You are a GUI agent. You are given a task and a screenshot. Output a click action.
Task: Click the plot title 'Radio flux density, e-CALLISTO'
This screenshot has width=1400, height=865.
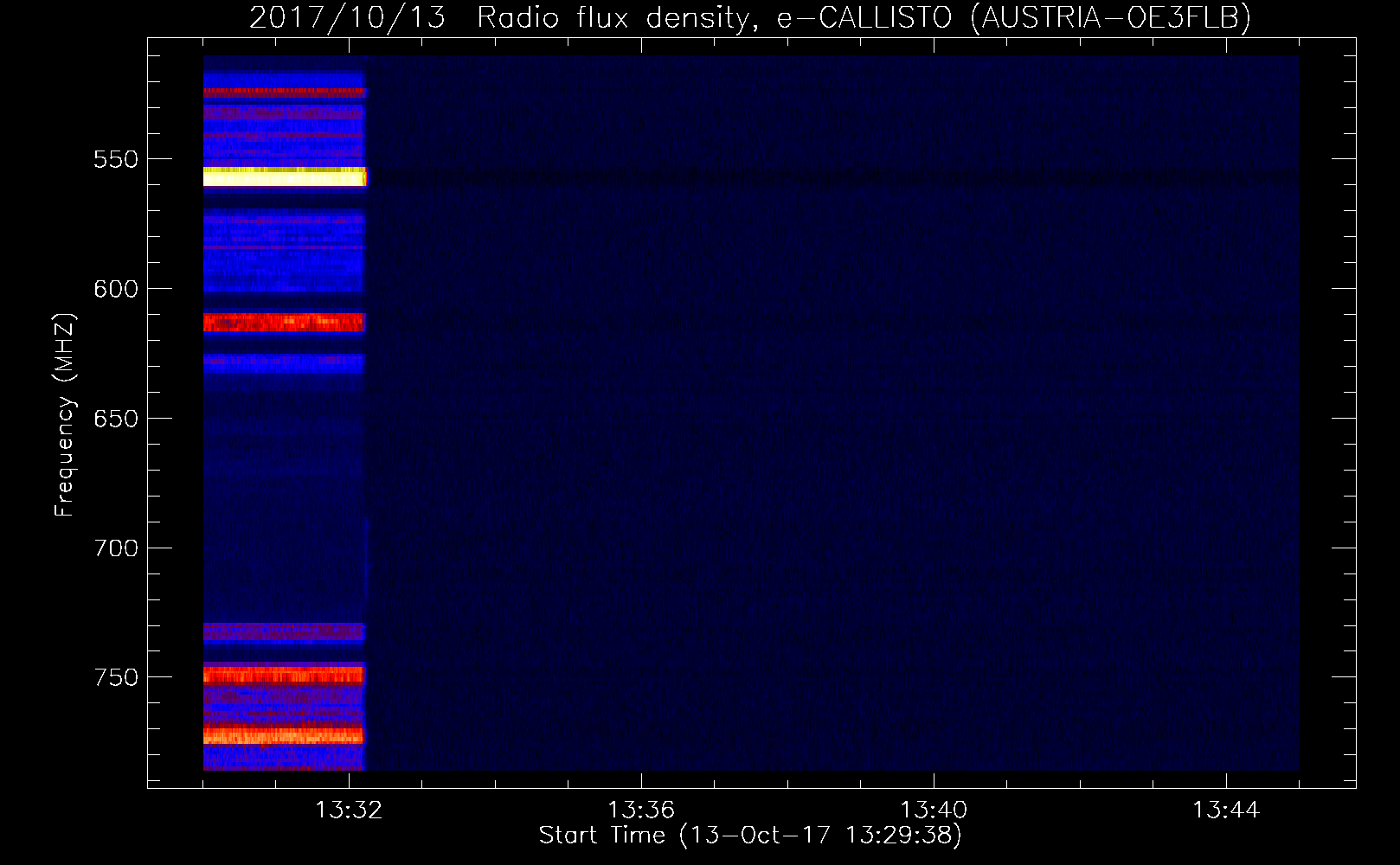click(714, 17)
